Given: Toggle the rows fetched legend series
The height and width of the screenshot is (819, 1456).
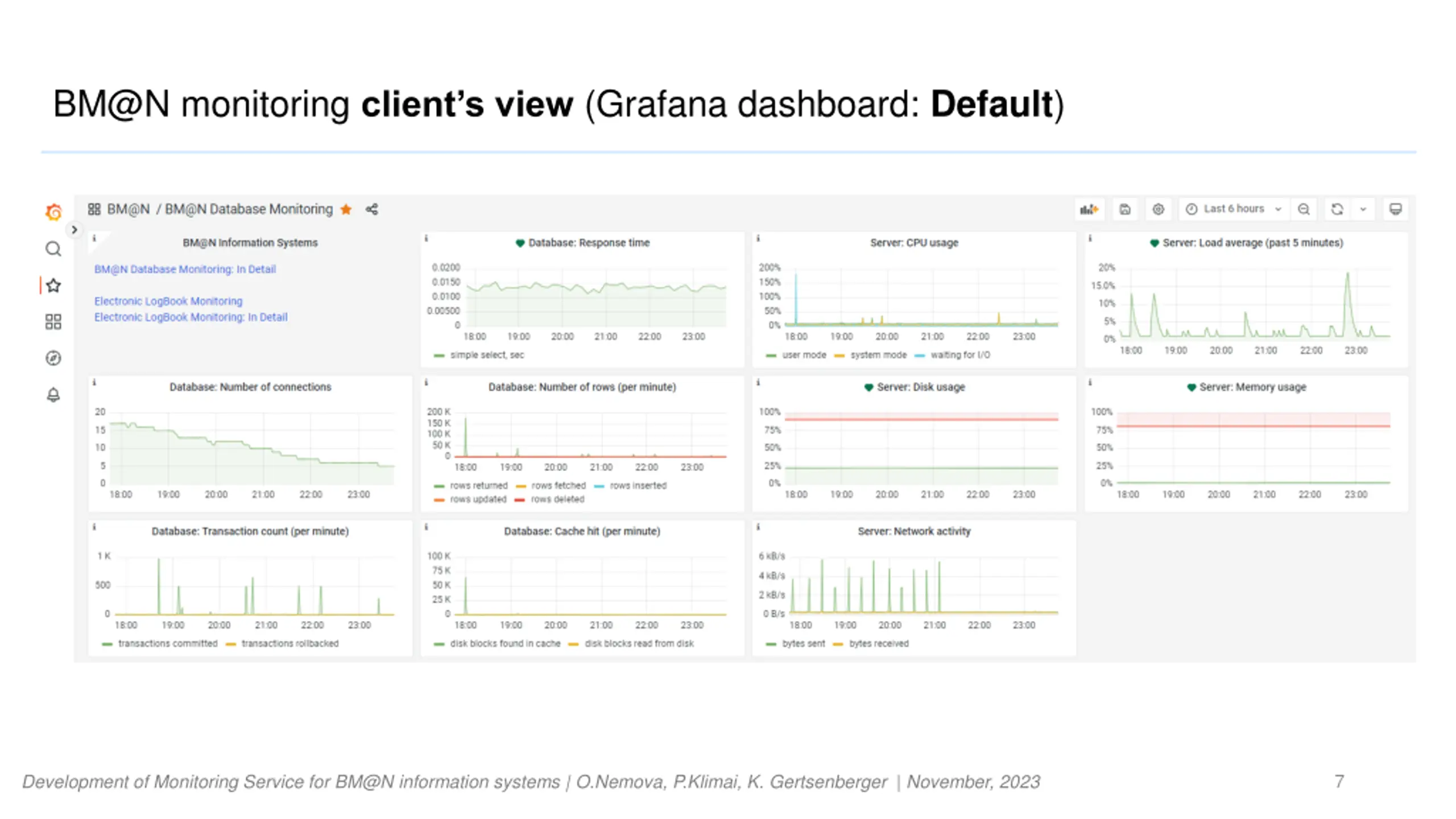Looking at the screenshot, I should [558, 486].
